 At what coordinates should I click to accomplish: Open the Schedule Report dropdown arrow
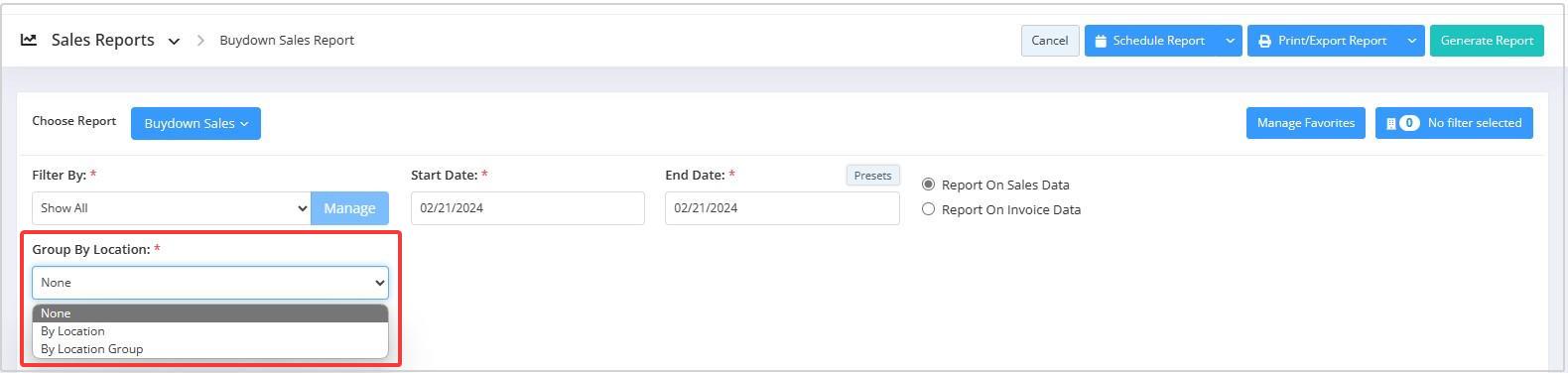[1230, 41]
